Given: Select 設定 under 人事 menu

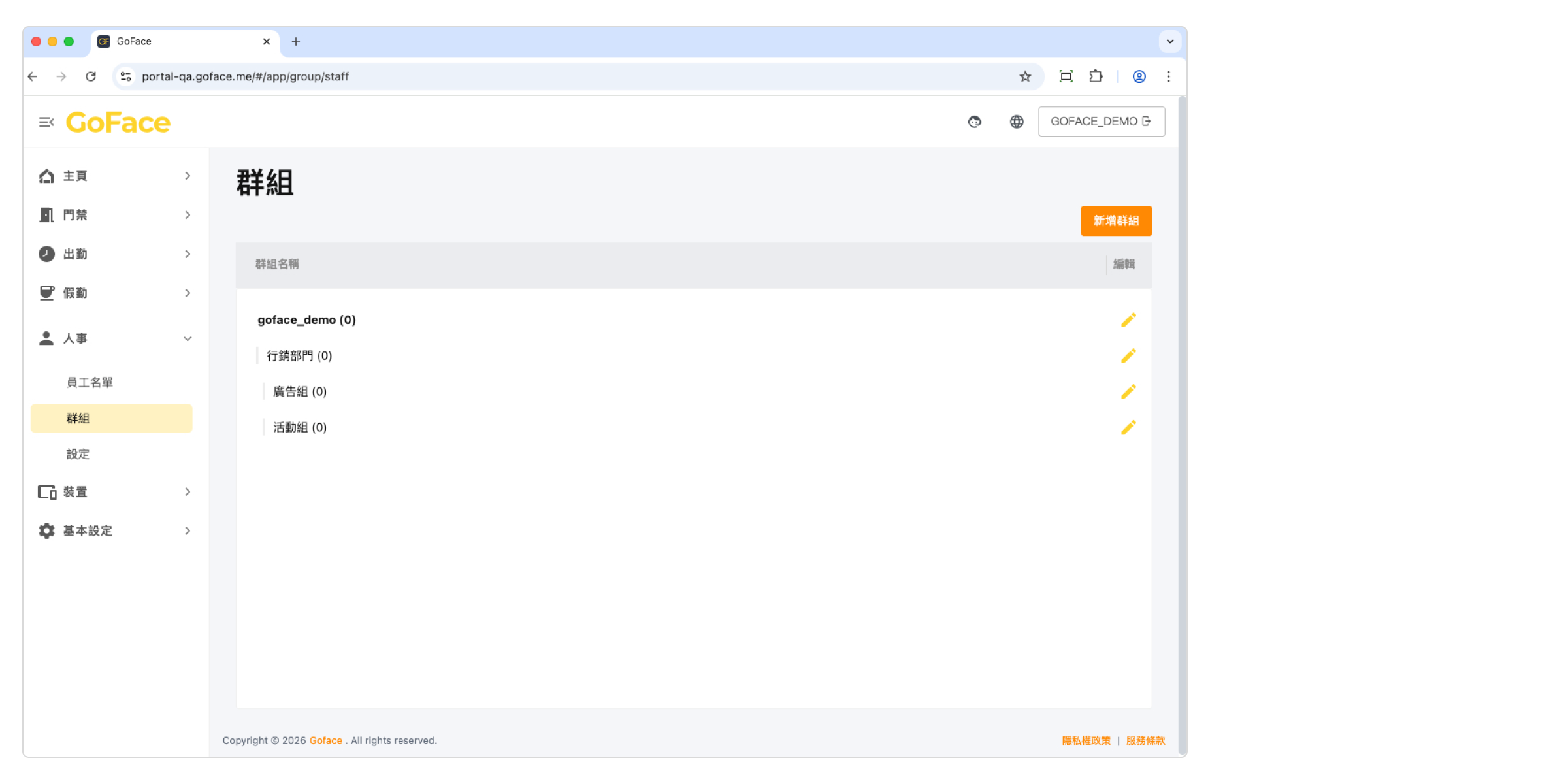Looking at the screenshot, I should pyautogui.click(x=78, y=454).
